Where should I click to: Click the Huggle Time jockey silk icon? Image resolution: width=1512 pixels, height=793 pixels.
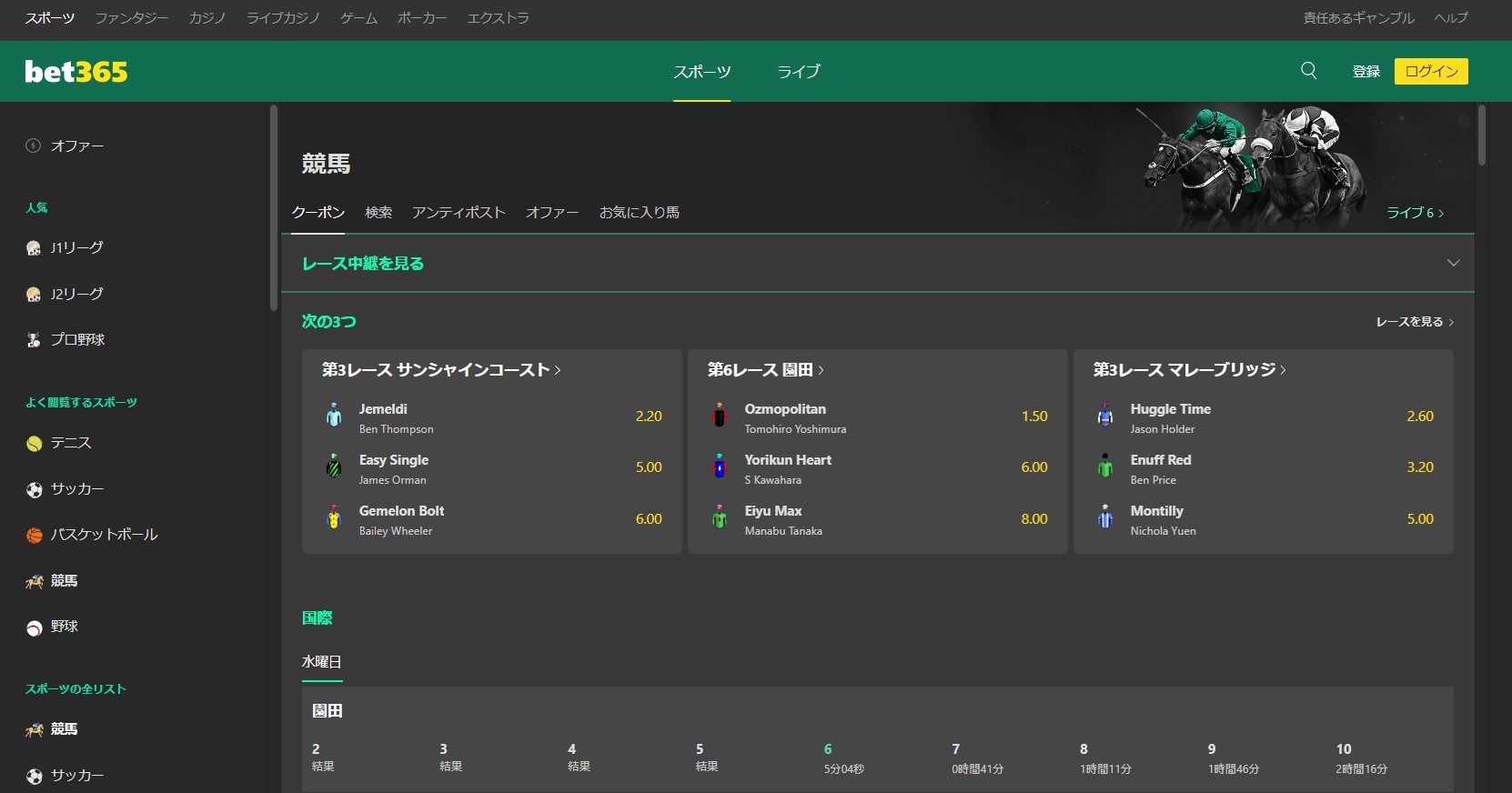1105,416
